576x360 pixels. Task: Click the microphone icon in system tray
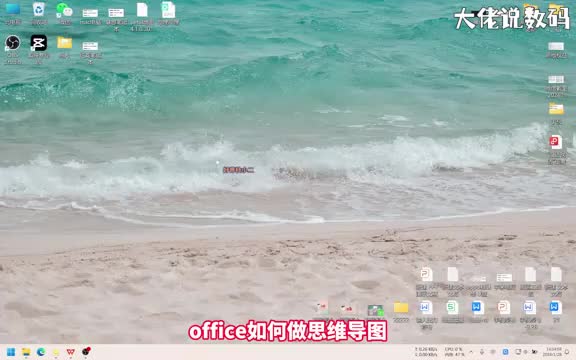[482, 352]
